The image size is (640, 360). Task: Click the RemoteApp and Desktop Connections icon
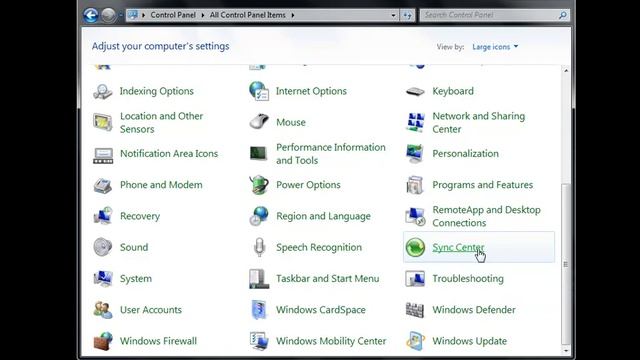[415, 216]
